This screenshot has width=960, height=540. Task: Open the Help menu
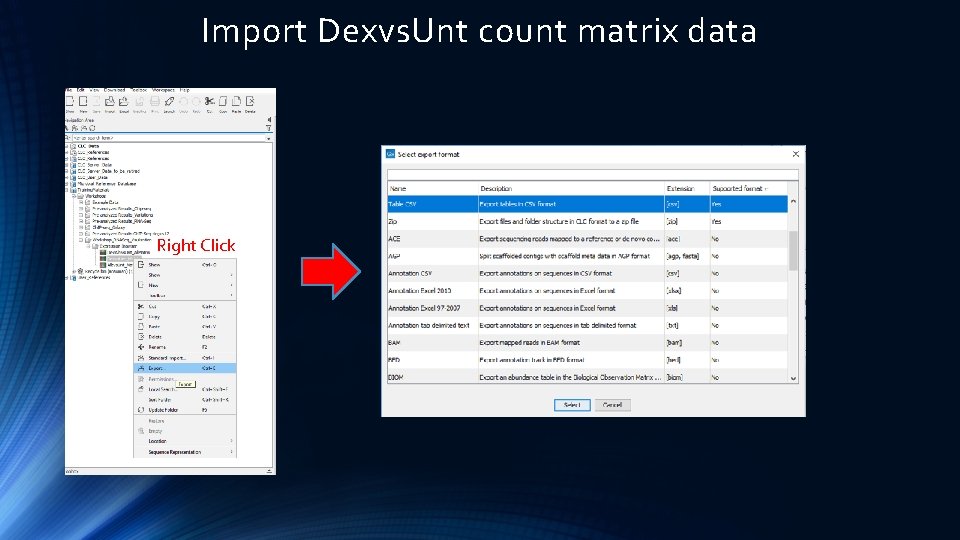pos(184,90)
